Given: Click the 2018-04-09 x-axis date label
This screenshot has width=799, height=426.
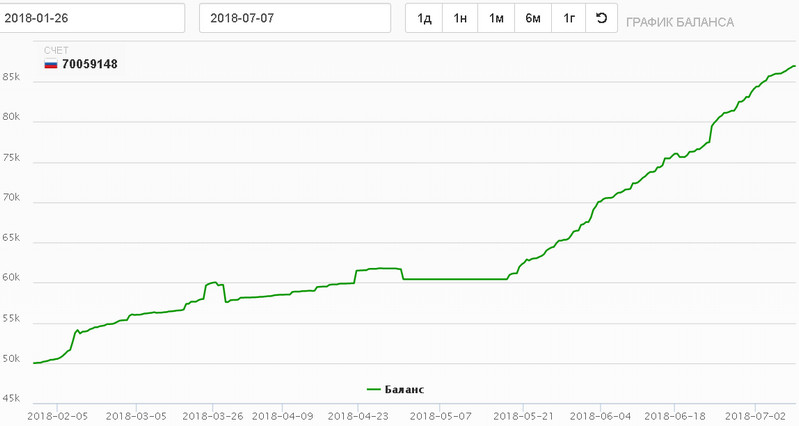Looking at the screenshot, I should (x=282, y=416).
